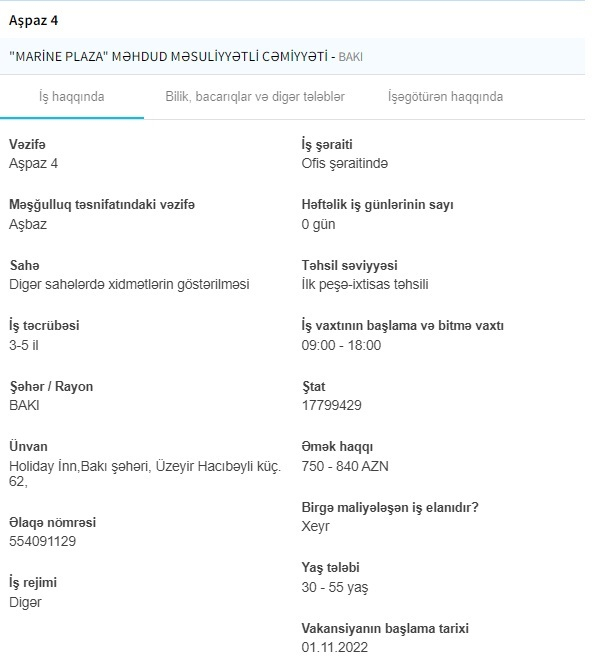Click the MARINE PLAZA company name
Viewport: 592px width, 672px height.
(168, 57)
